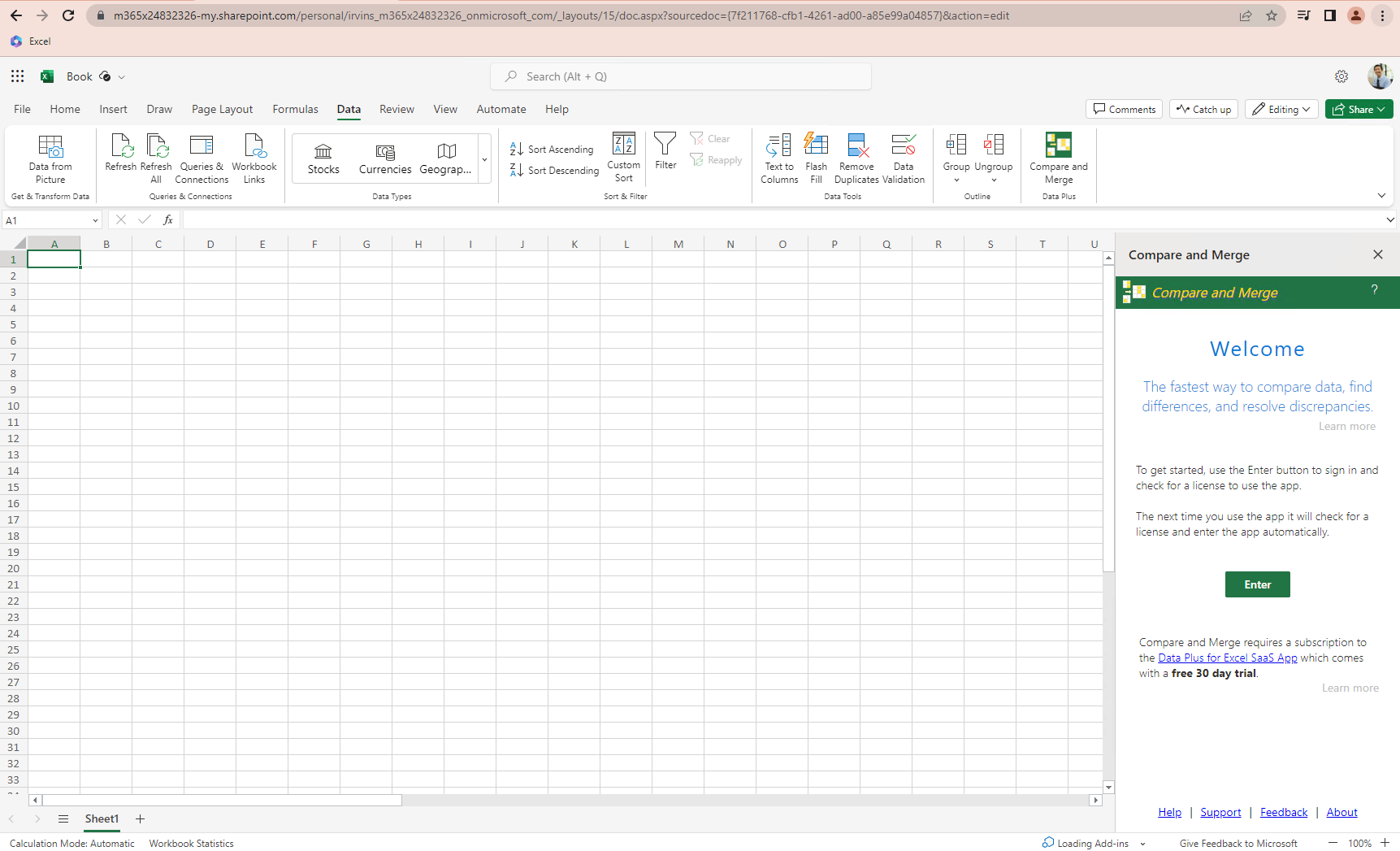Click the Search box

tap(681, 76)
